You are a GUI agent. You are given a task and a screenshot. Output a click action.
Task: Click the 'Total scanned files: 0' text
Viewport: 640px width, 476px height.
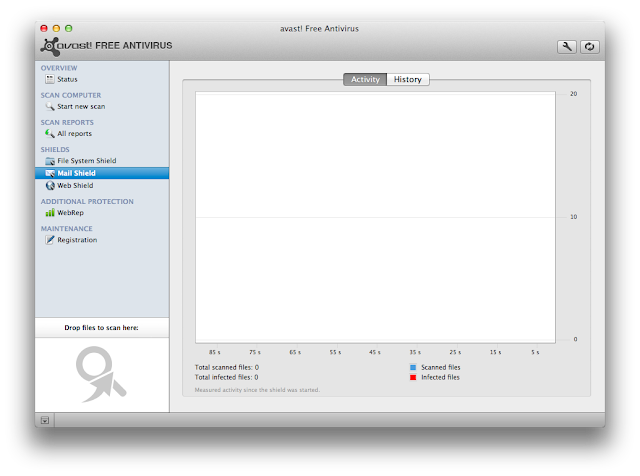pyautogui.click(x=227, y=367)
